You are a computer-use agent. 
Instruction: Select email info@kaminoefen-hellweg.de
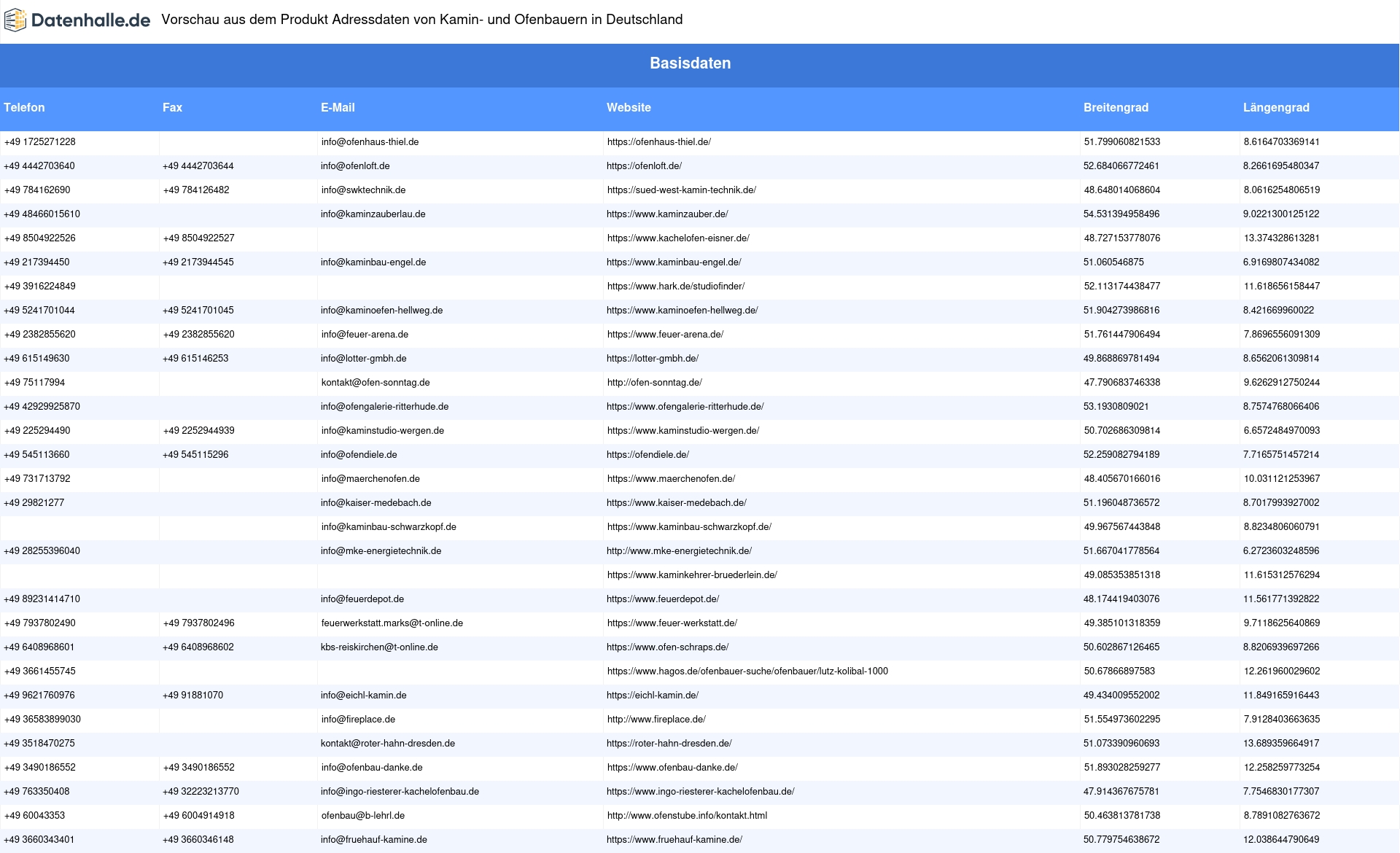click(x=381, y=311)
